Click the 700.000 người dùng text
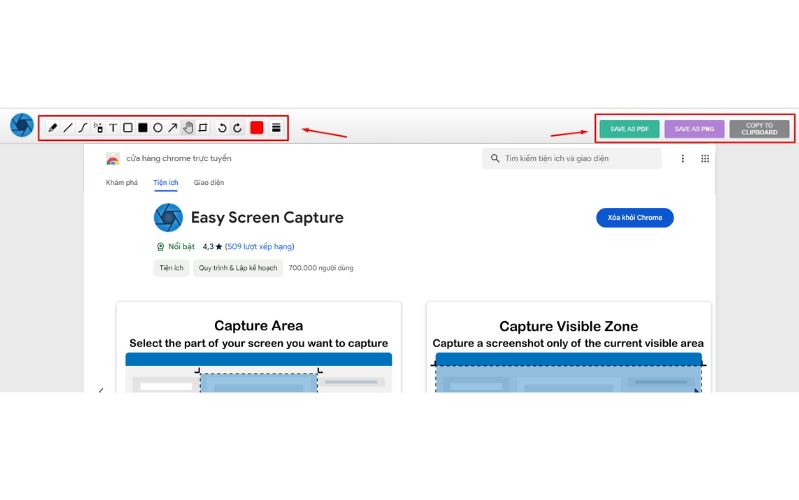Viewport: 799px width, 500px height. 321,268
